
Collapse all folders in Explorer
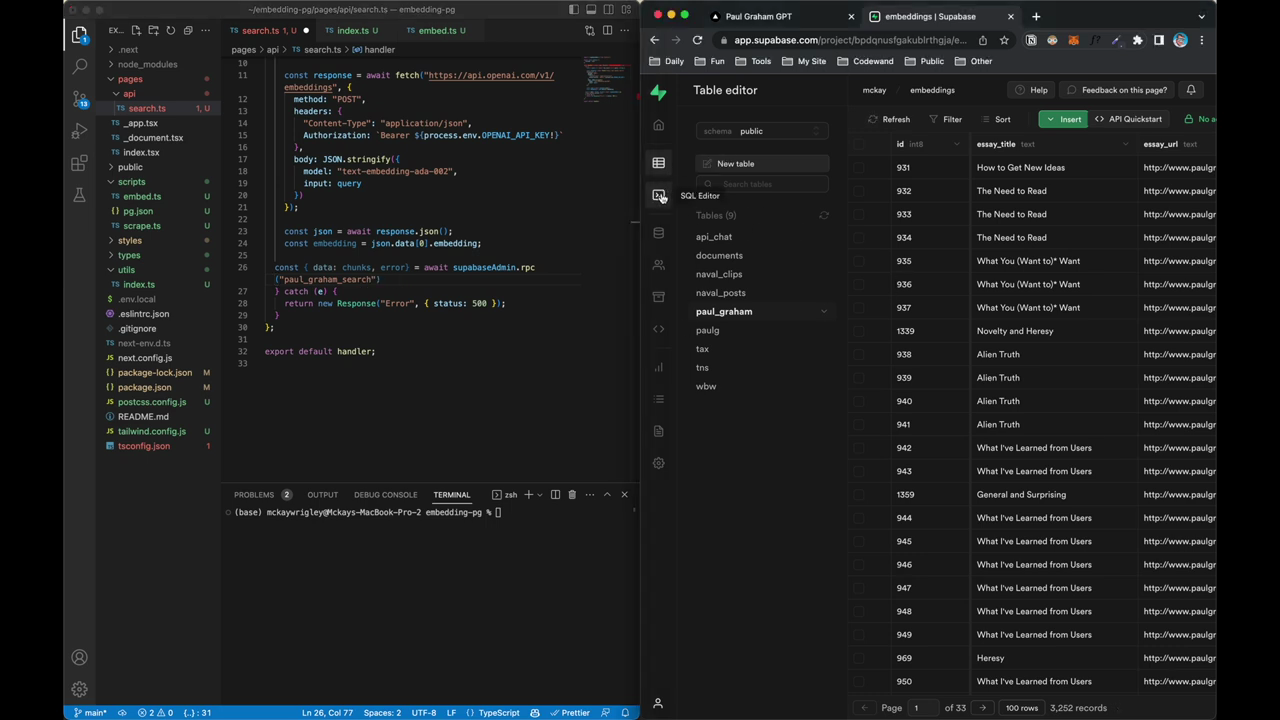(187, 31)
